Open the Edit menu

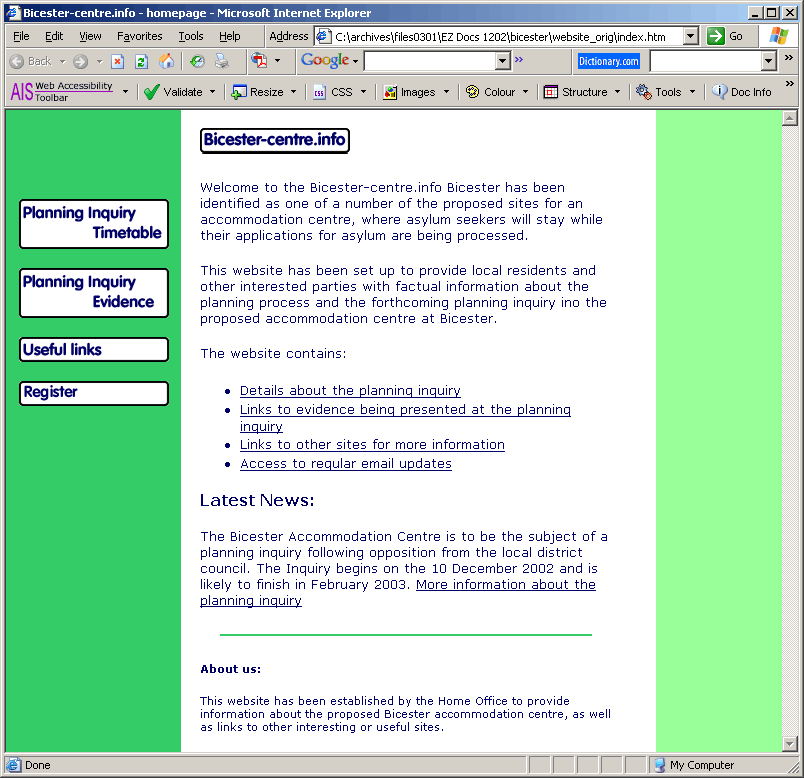coord(54,36)
